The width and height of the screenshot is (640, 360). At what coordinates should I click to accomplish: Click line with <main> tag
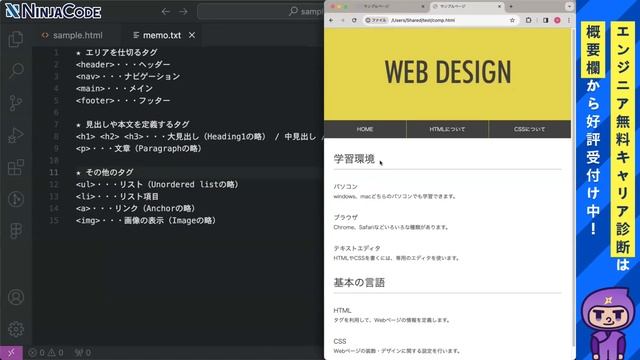114,88
